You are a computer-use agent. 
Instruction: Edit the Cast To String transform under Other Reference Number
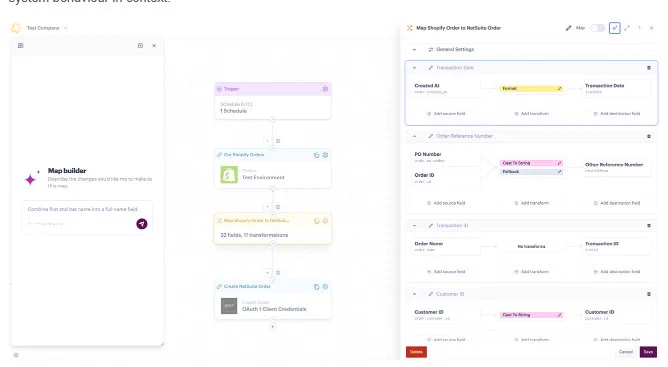click(559, 163)
